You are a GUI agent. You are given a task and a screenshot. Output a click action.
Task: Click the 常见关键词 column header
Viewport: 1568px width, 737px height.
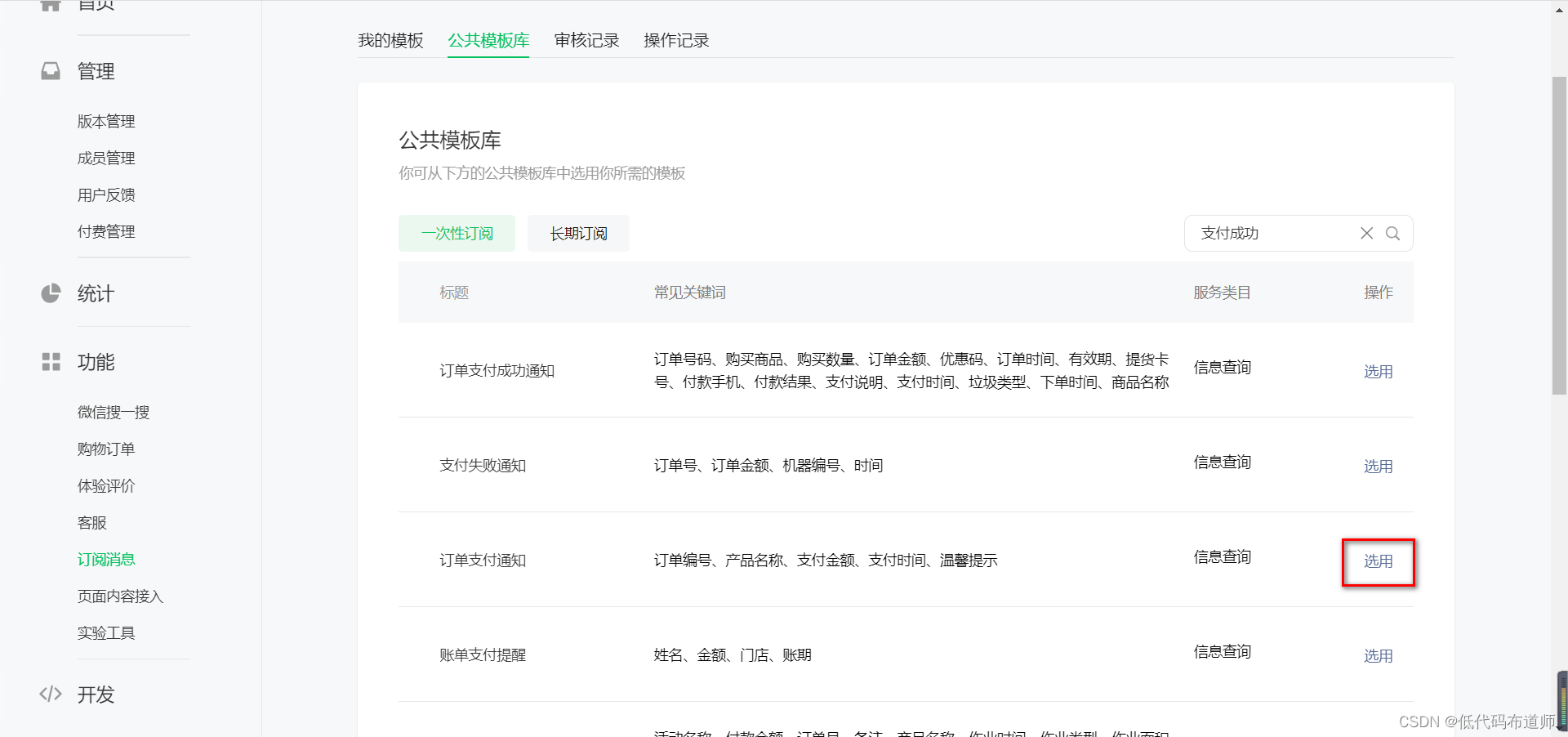click(x=689, y=293)
